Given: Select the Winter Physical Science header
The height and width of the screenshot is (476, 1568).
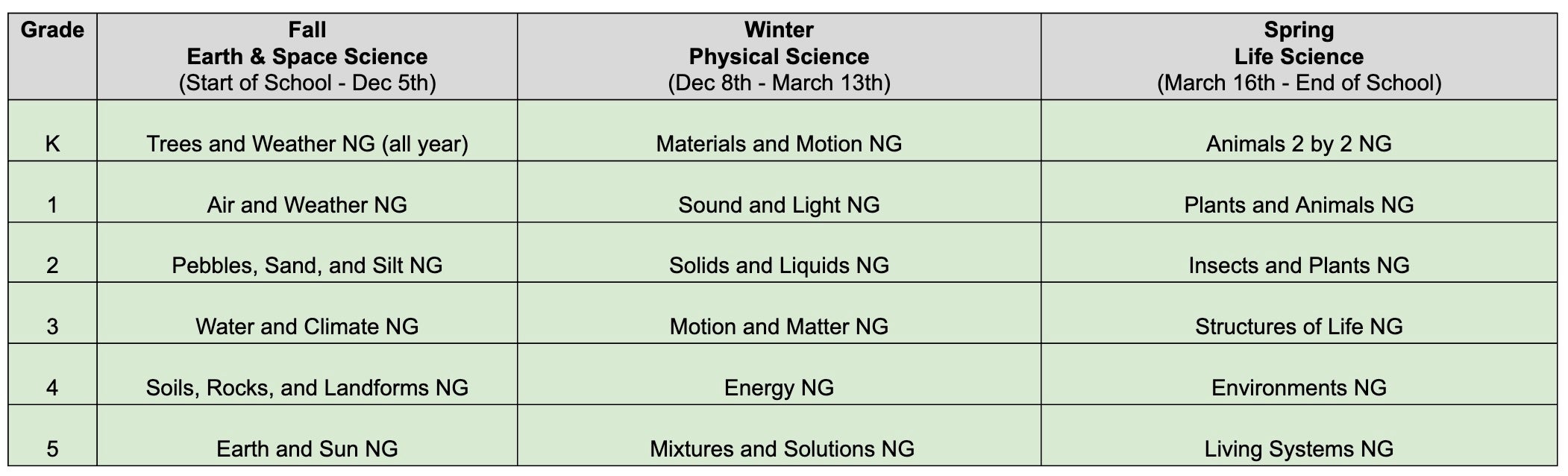Looking at the screenshot, I should click(779, 57).
